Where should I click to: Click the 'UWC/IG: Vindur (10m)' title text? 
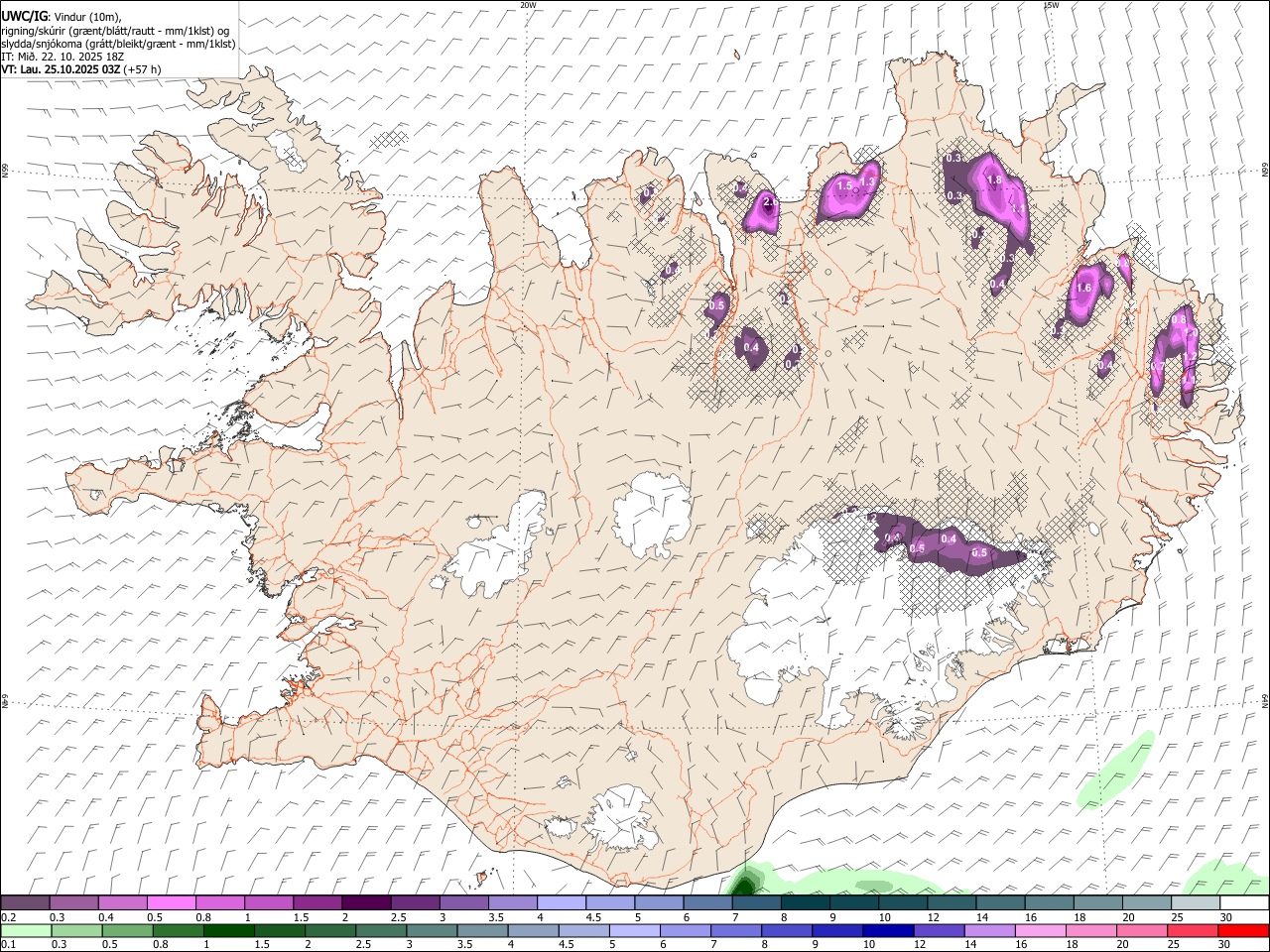pos(62,16)
